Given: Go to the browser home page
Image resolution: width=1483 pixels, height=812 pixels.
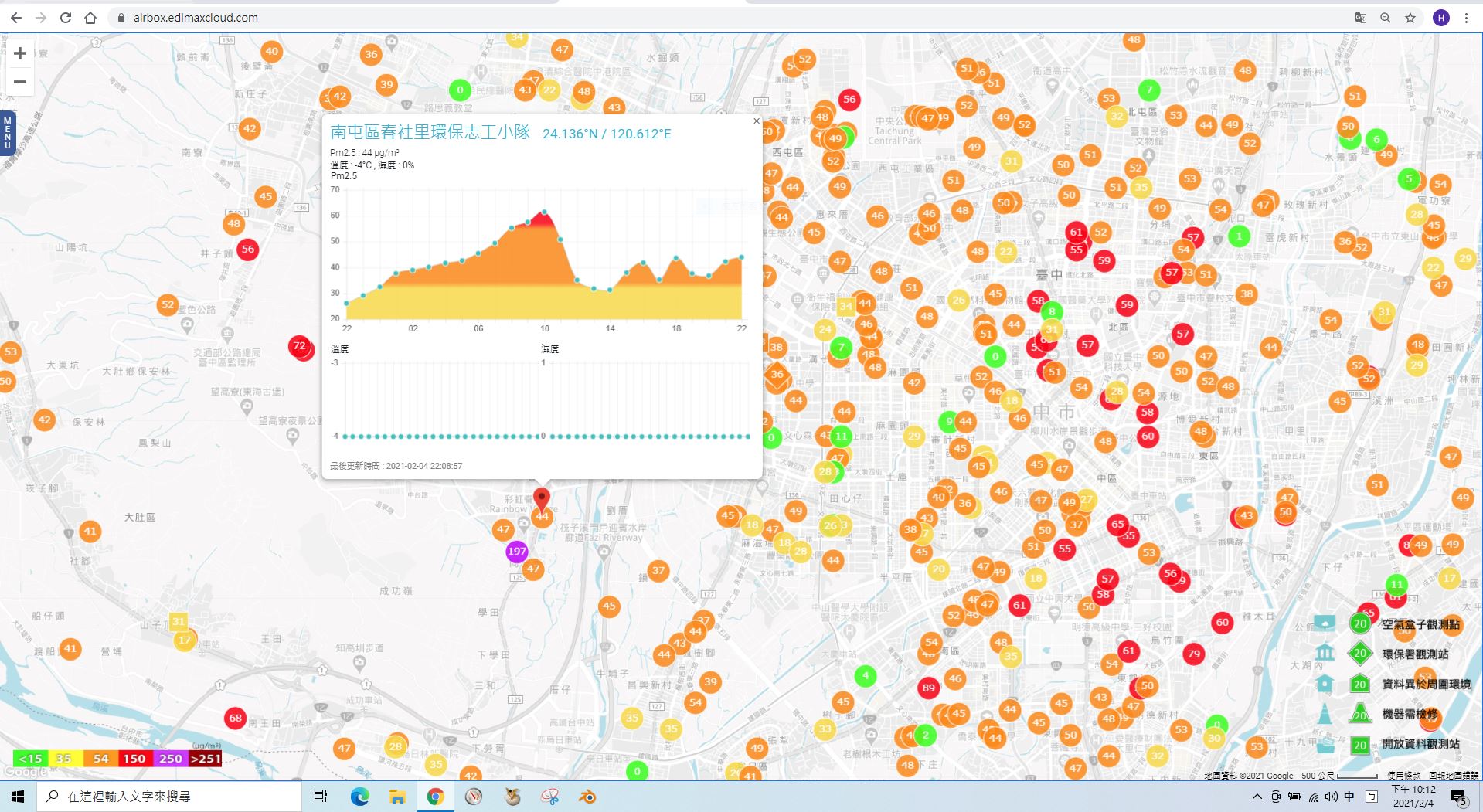Looking at the screenshot, I should 90,18.
